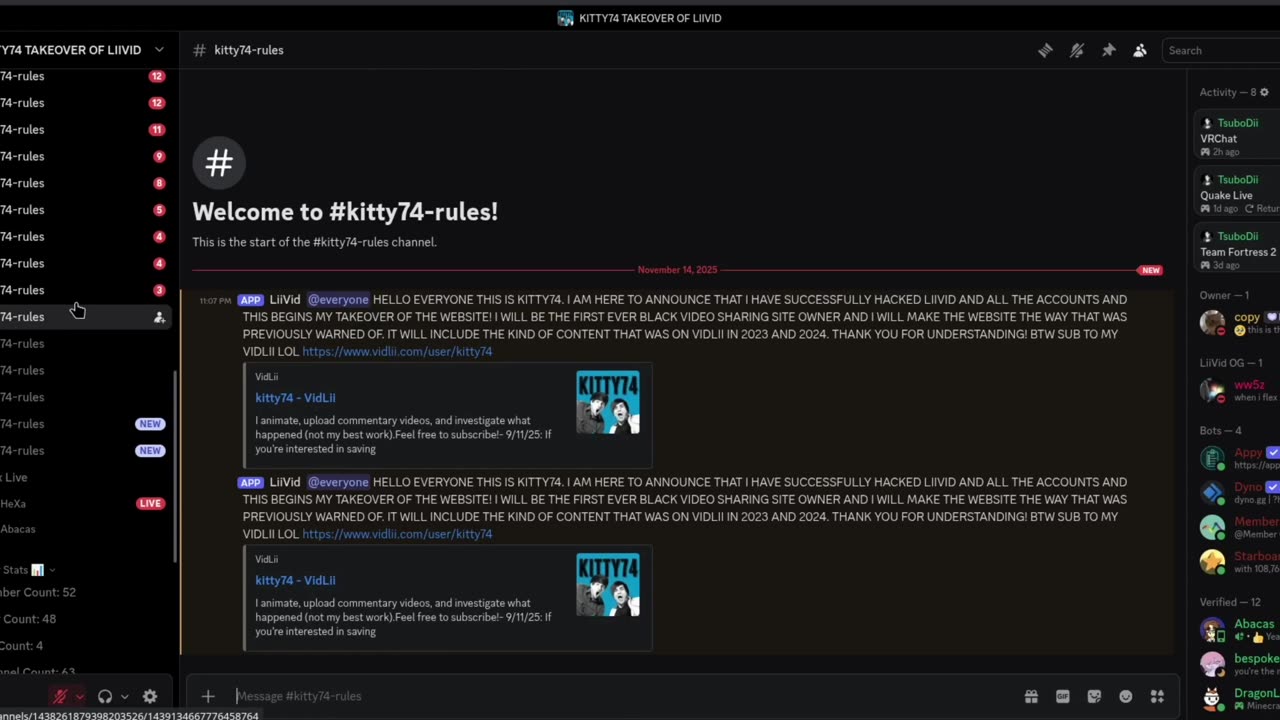Click the Appy bot avatar
The height and width of the screenshot is (720, 1280).
point(1213,459)
